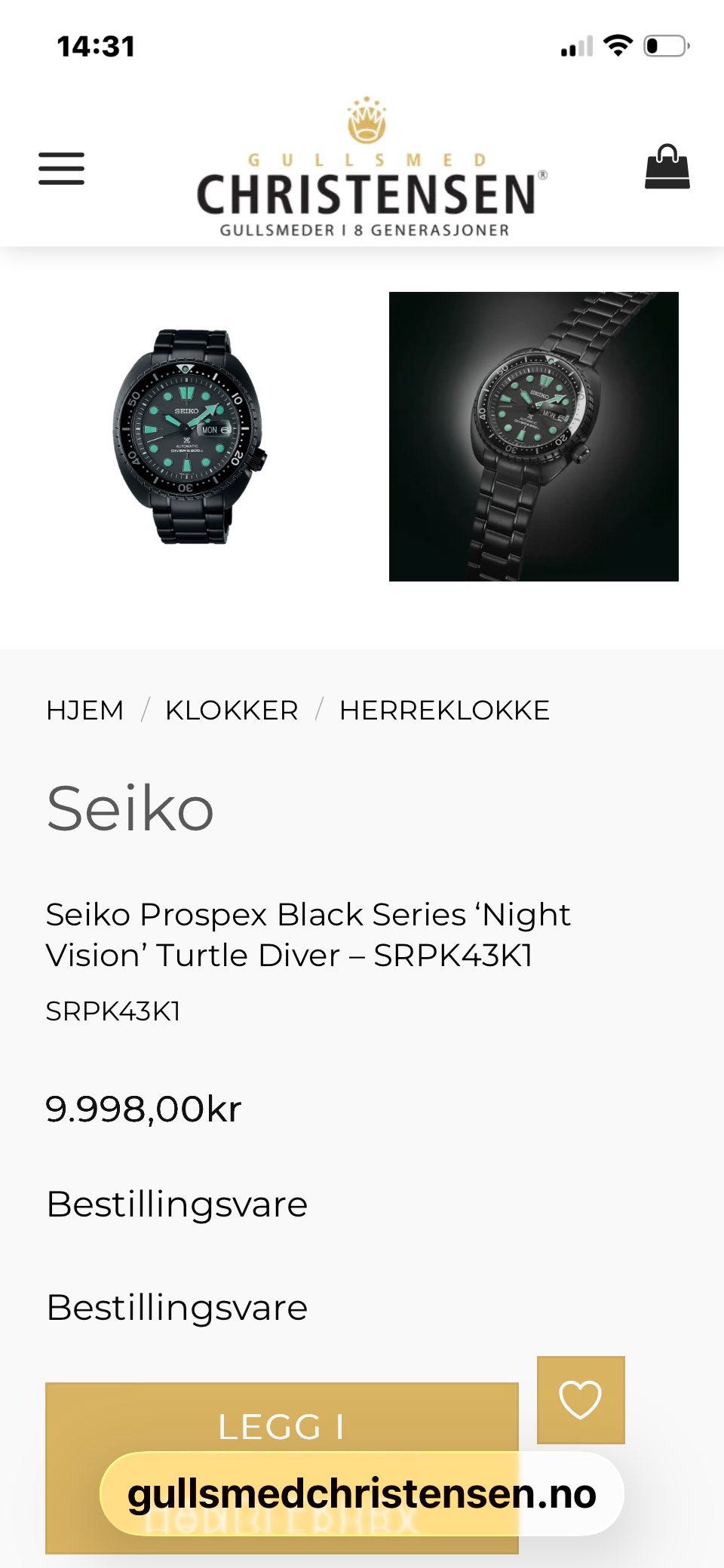
Task: Tap the Seiko Prospex Black Series title
Action: click(308, 934)
